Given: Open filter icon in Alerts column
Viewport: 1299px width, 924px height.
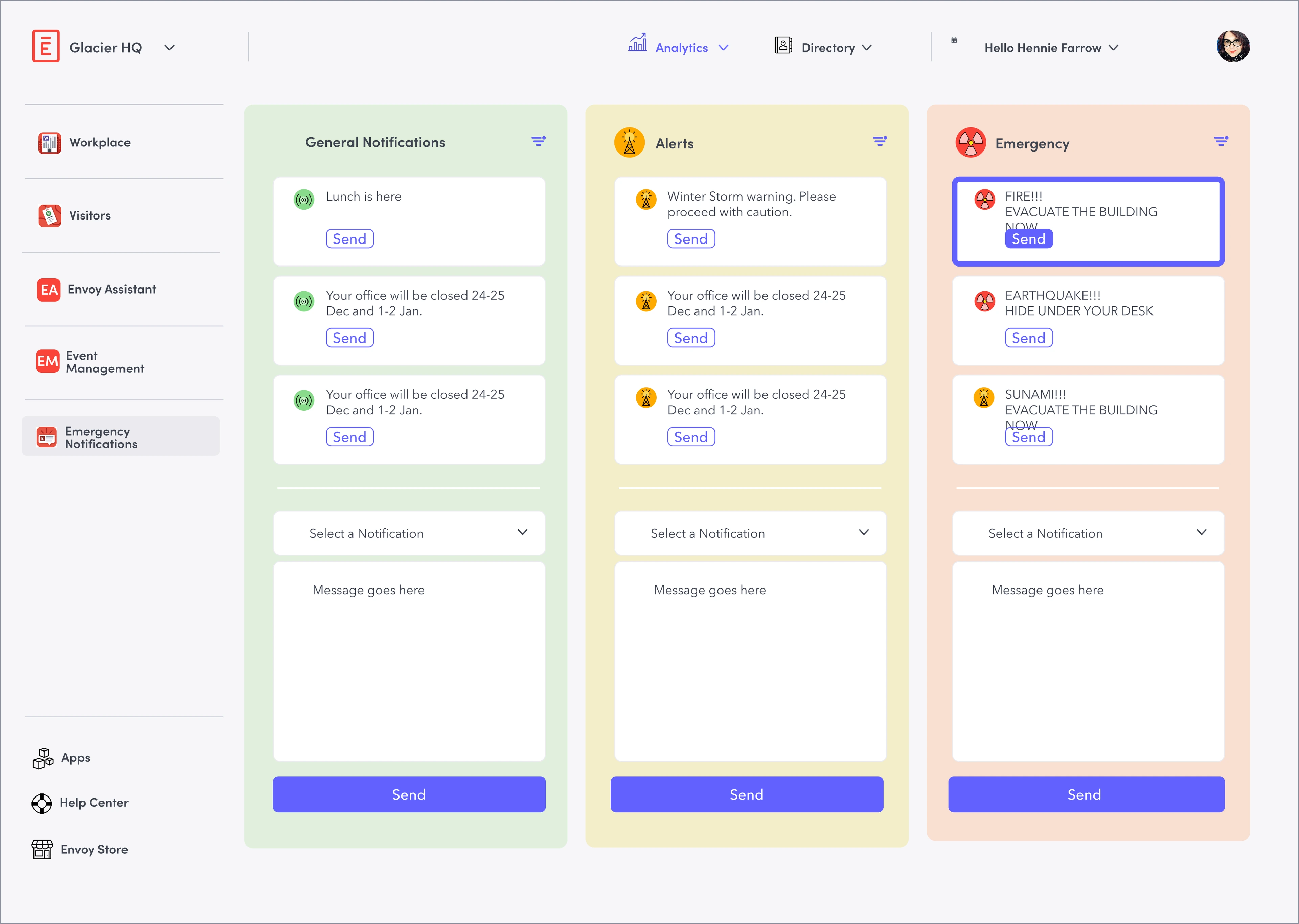Looking at the screenshot, I should tap(880, 141).
